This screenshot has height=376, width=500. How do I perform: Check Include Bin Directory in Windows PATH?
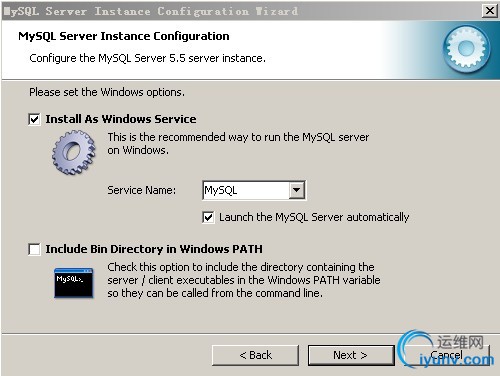tap(34, 249)
